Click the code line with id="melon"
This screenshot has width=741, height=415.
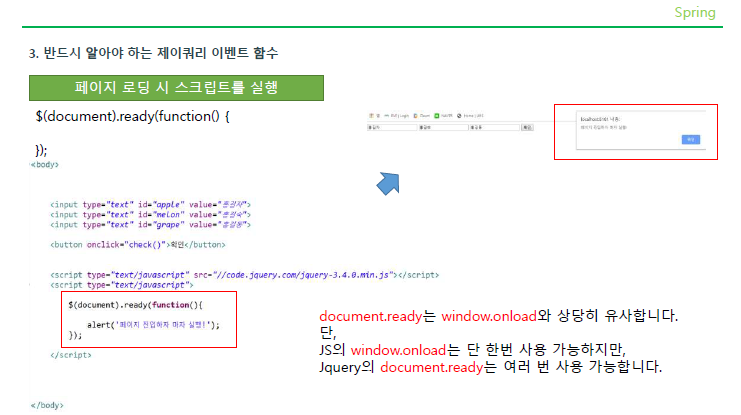[x=150, y=215]
